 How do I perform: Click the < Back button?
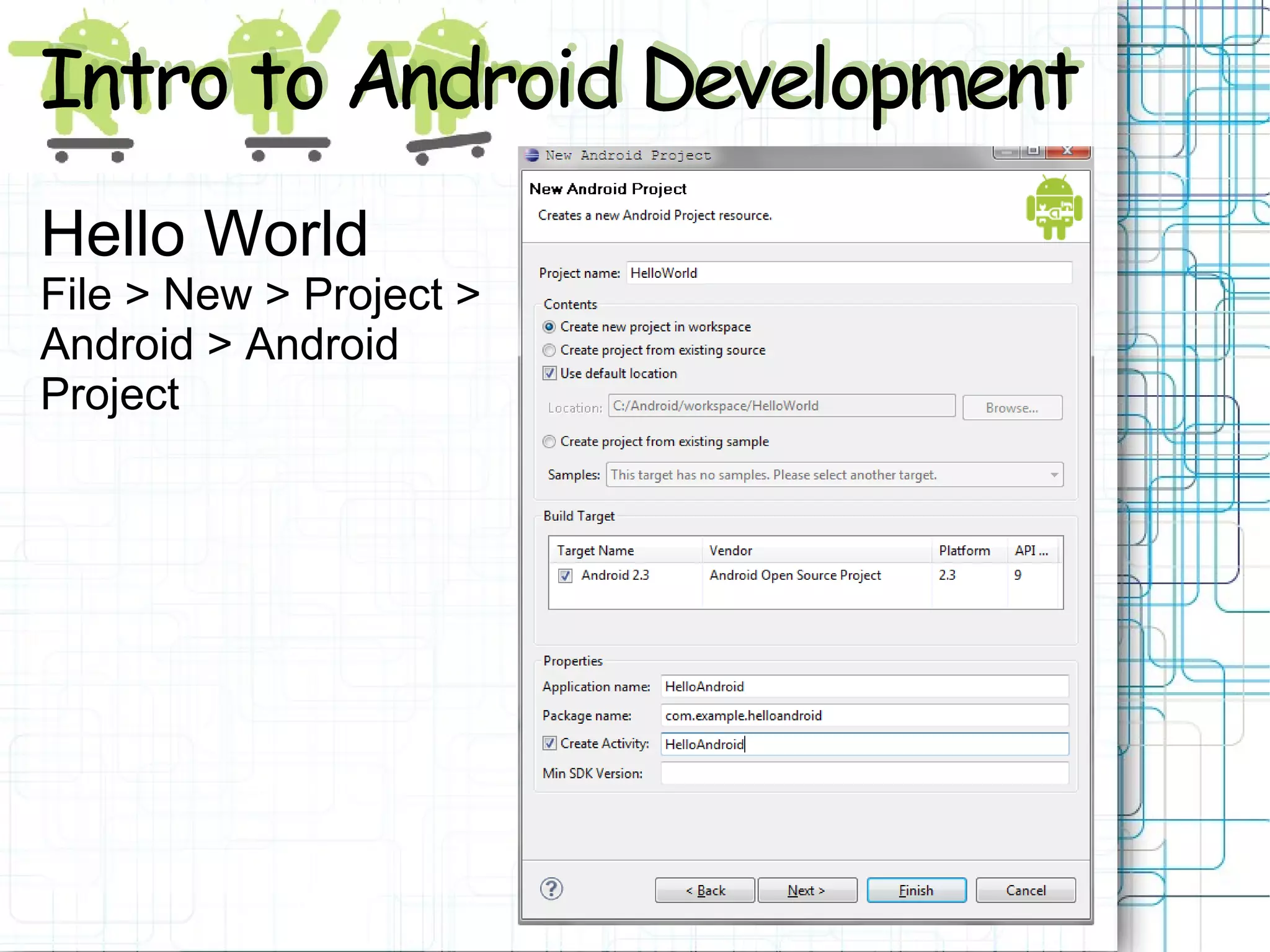[705, 890]
